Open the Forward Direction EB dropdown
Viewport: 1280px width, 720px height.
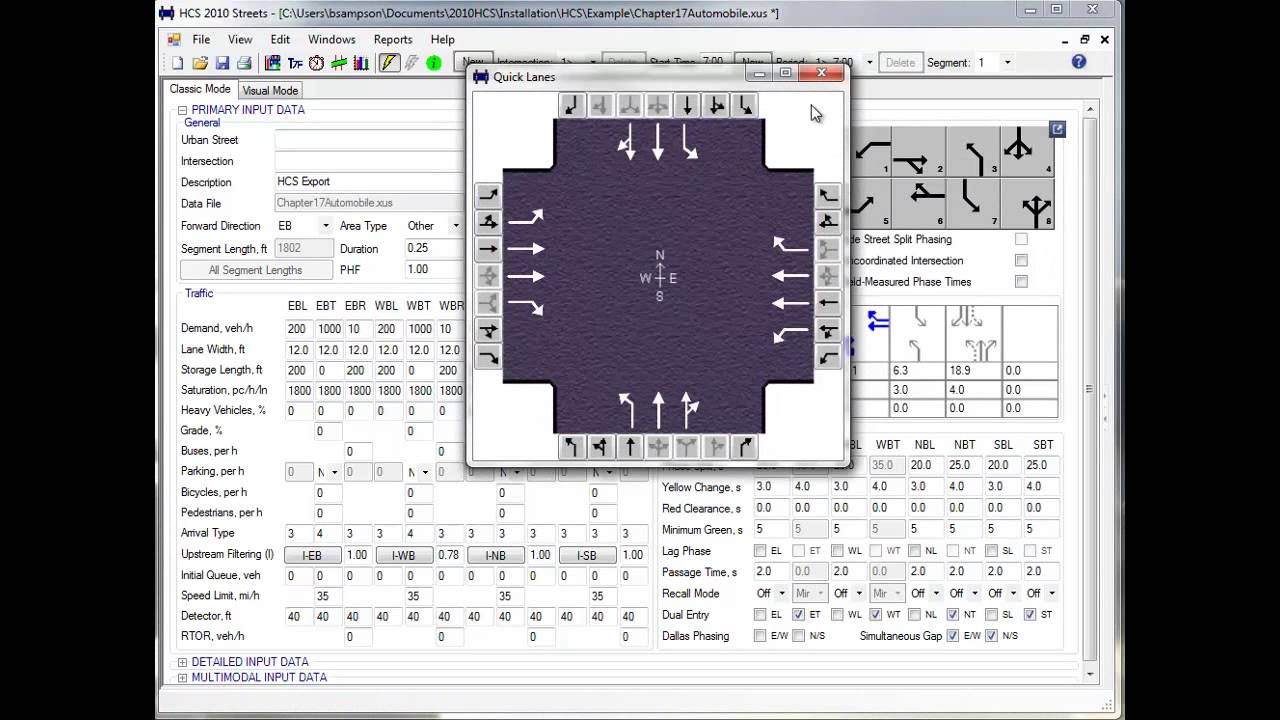[x=325, y=226]
